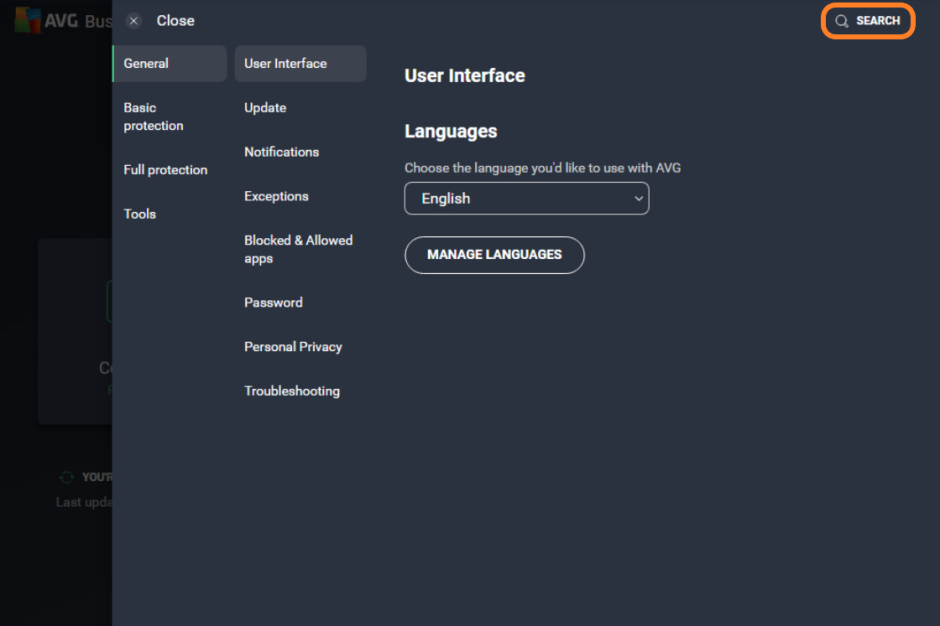Stay on the General settings tab
Viewport: 940px width, 626px height.
tap(145, 63)
